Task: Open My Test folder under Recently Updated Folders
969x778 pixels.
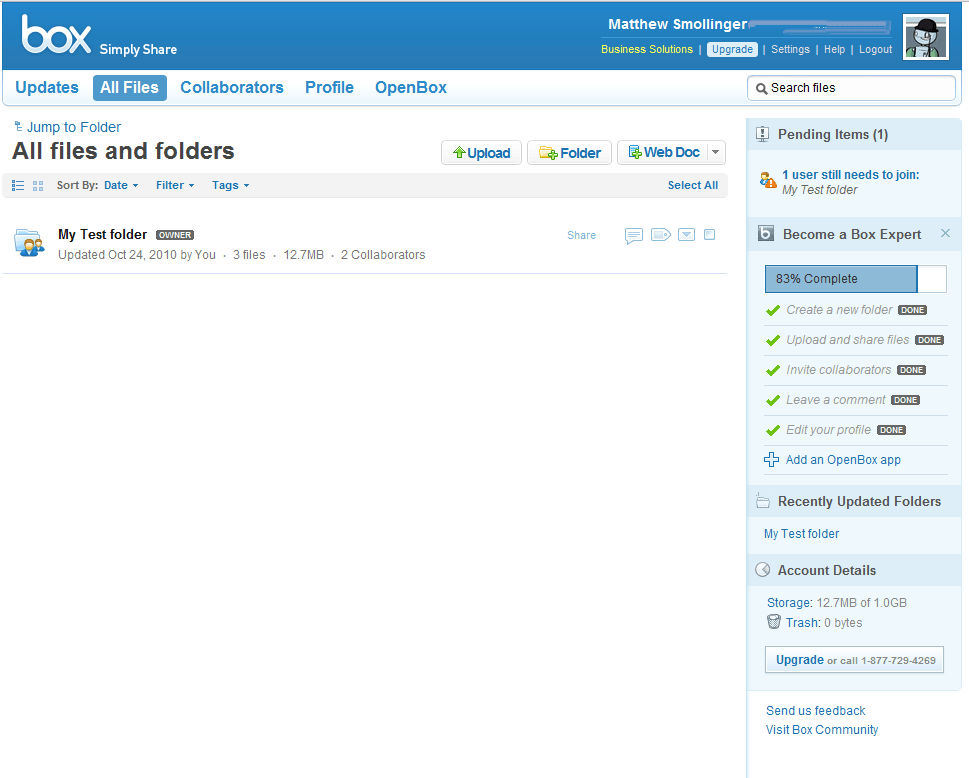Action: tap(802, 534)
